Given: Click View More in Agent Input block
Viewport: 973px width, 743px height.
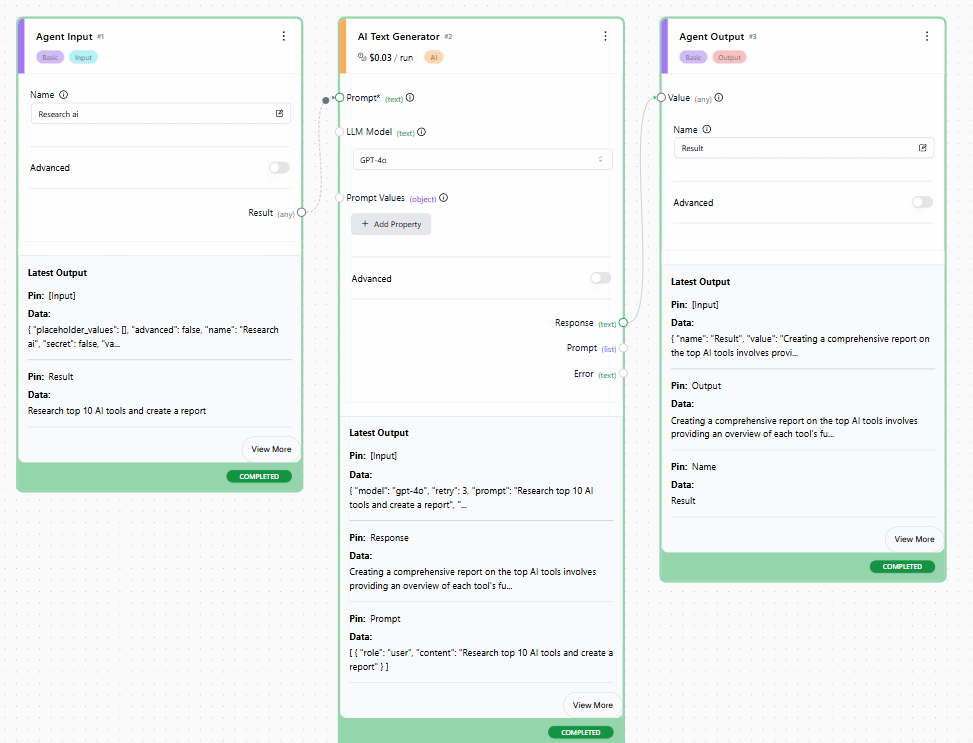Looking at the screenshot, I should pyautogui.click(x=271, y=449).
